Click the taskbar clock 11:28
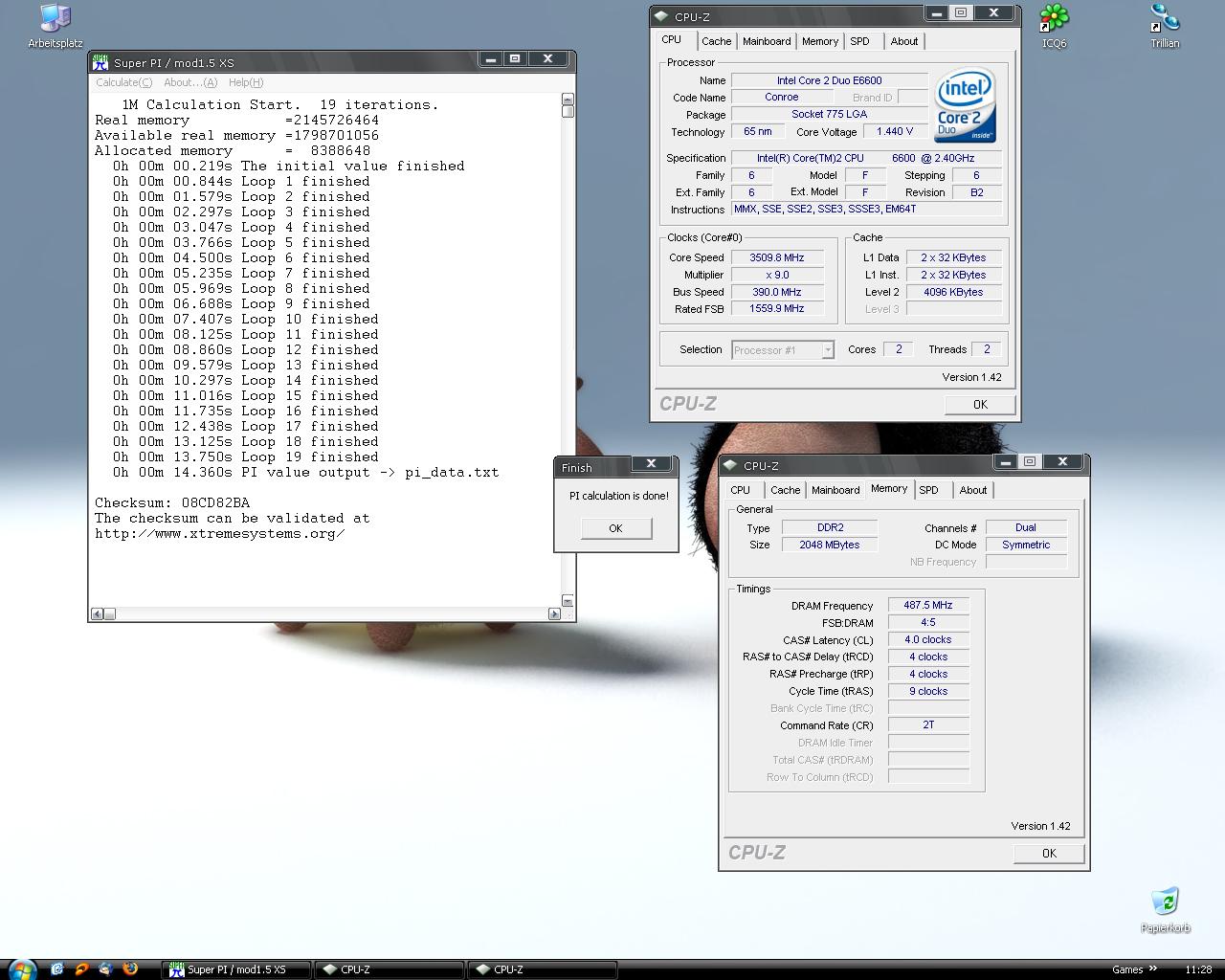Viewport: 1225px width, 980px height. (x=1198, y=969)
